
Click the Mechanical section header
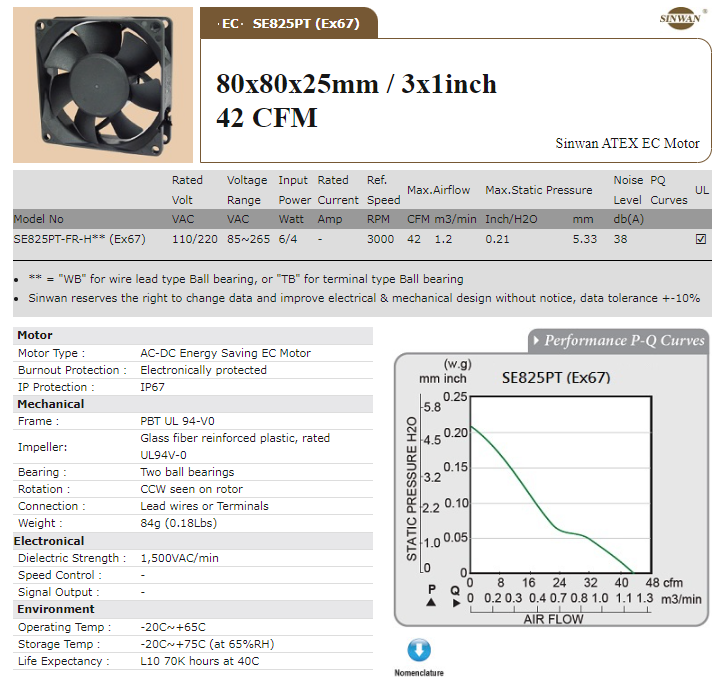51,404
